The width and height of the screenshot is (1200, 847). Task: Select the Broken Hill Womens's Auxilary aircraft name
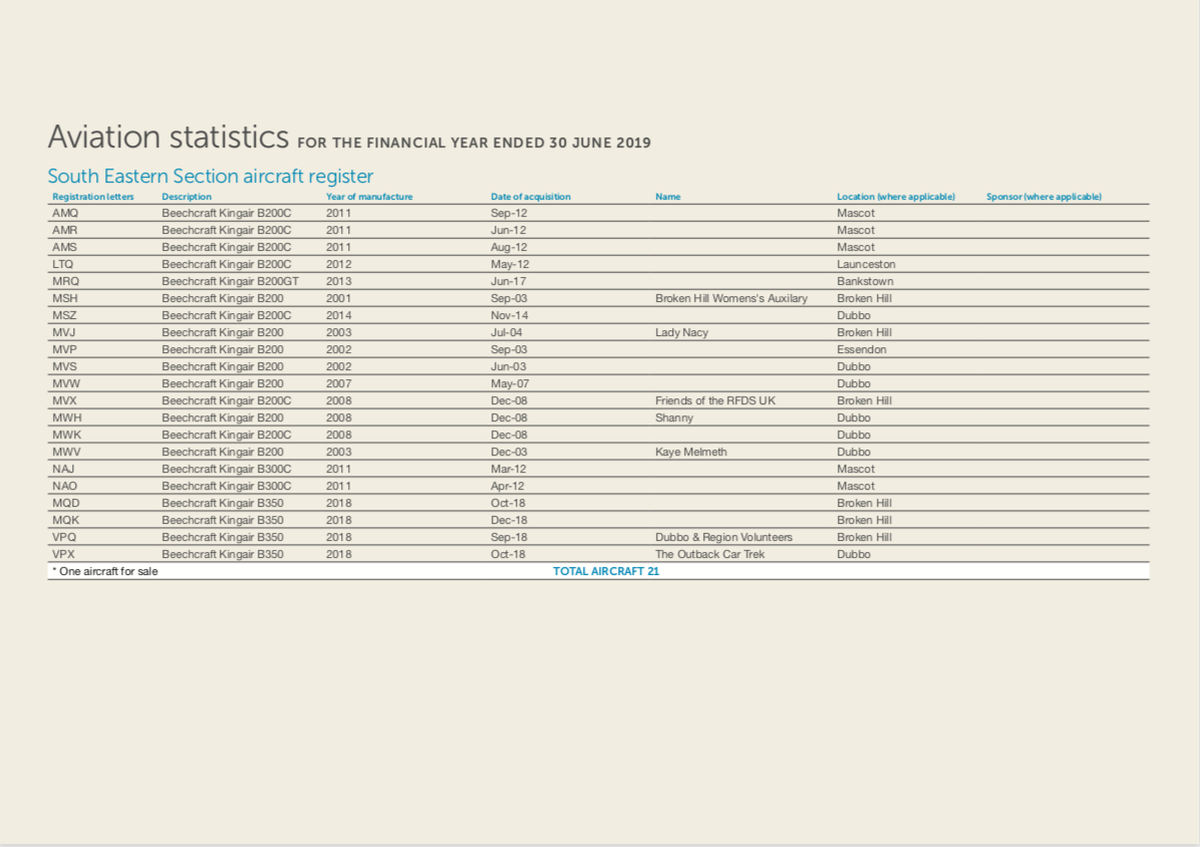pyautogui.click(x=731, y=298)
